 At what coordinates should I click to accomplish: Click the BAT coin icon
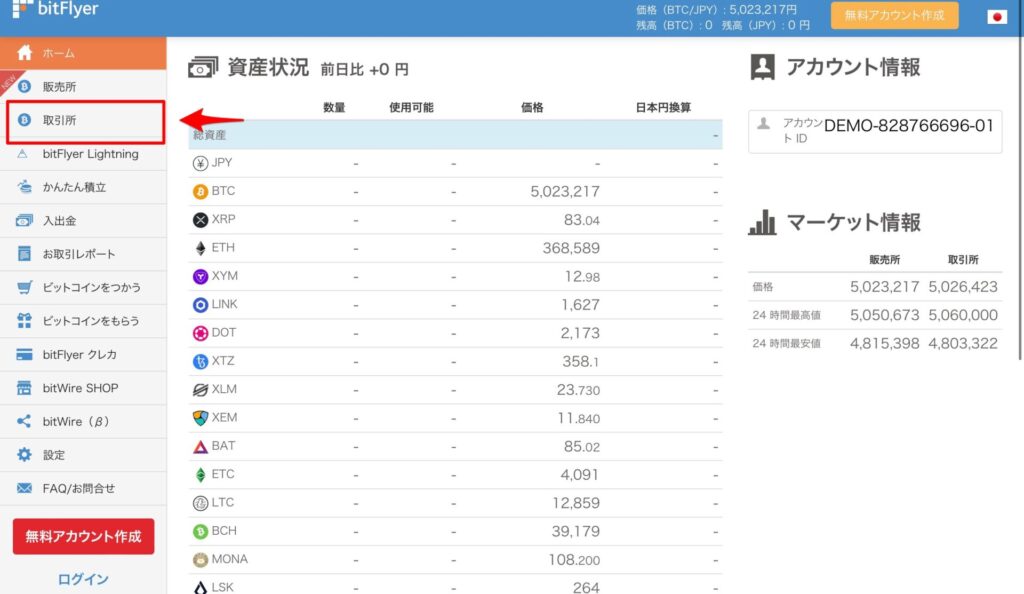click(x=200, y=446)
